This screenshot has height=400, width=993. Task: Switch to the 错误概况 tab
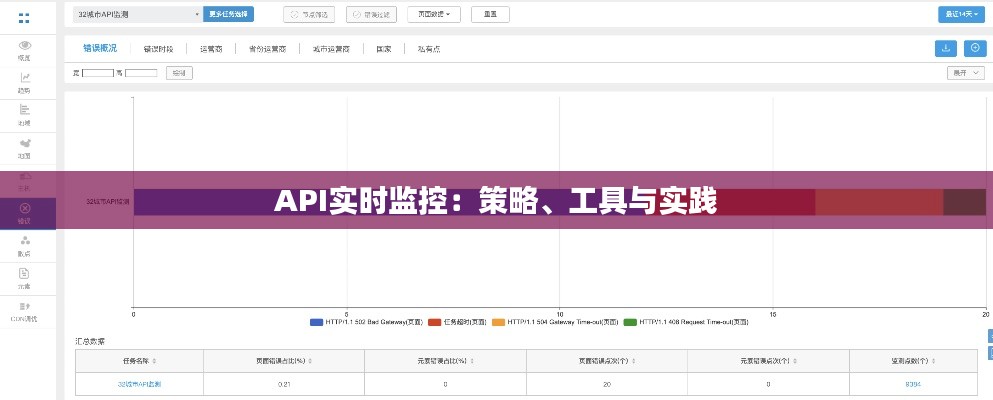click(100, 48)
